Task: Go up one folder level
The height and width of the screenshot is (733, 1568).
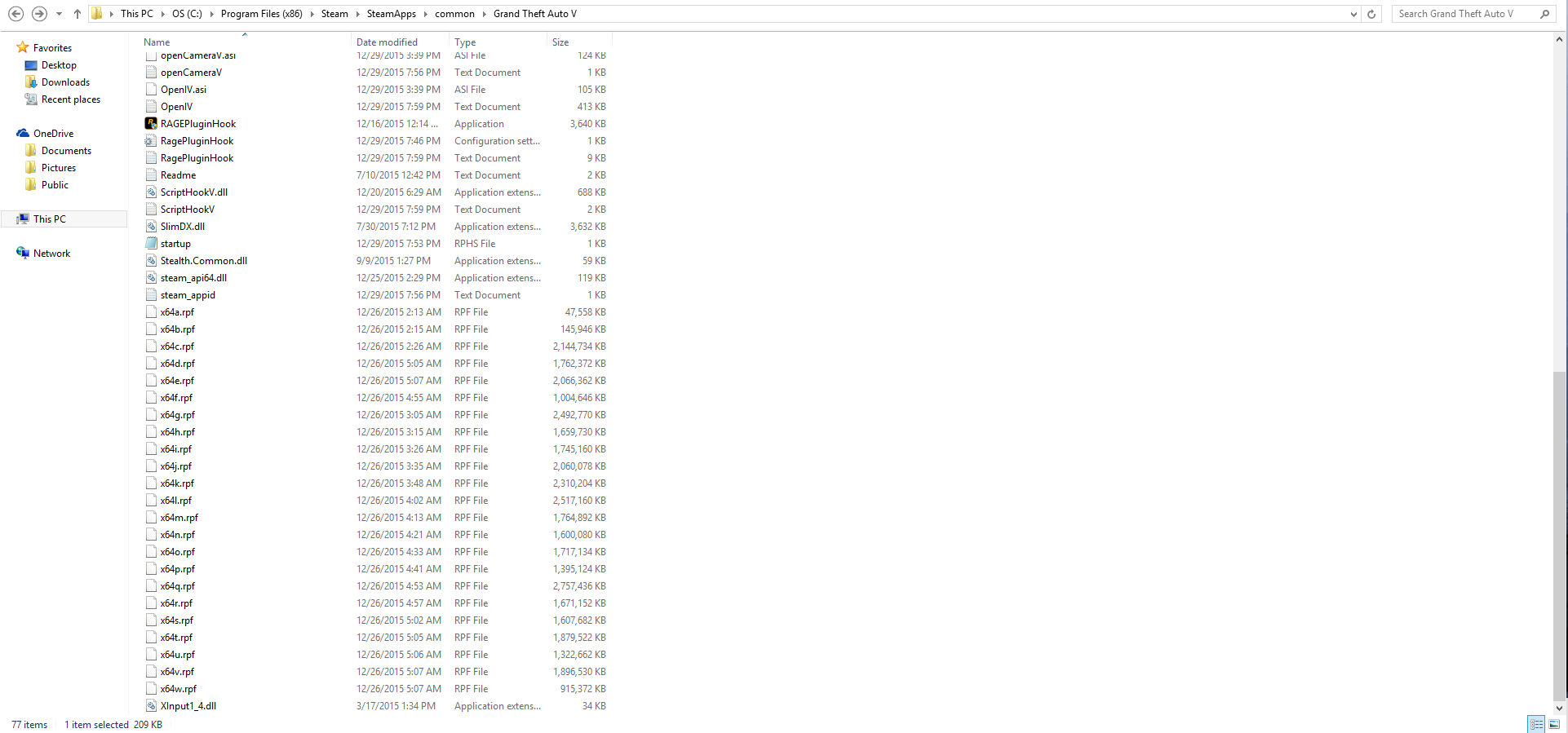Action: 78,14
